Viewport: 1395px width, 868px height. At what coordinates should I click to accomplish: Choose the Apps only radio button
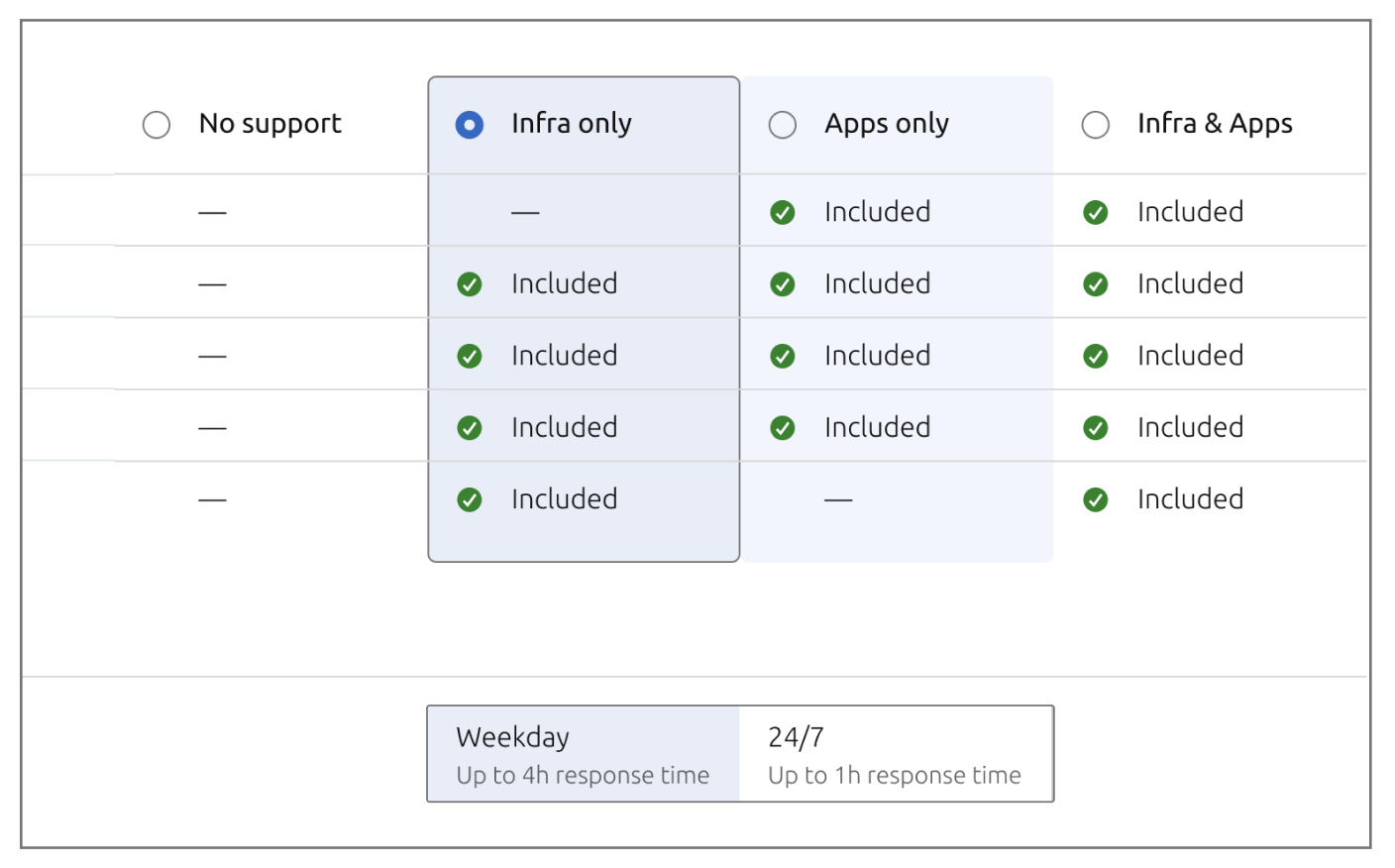tap(783, 125)
